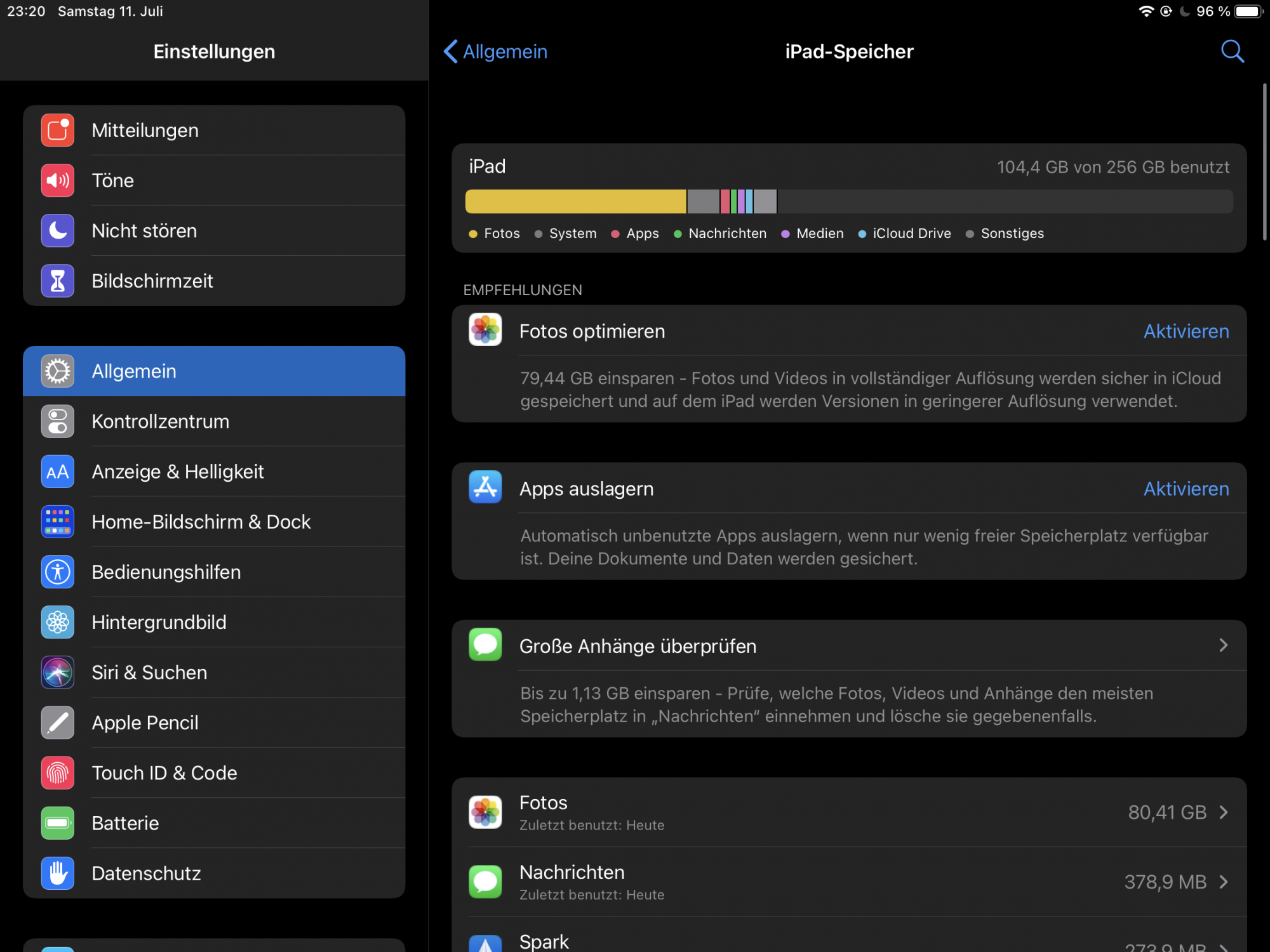Tap the Datenschutz hand icon

58,873
